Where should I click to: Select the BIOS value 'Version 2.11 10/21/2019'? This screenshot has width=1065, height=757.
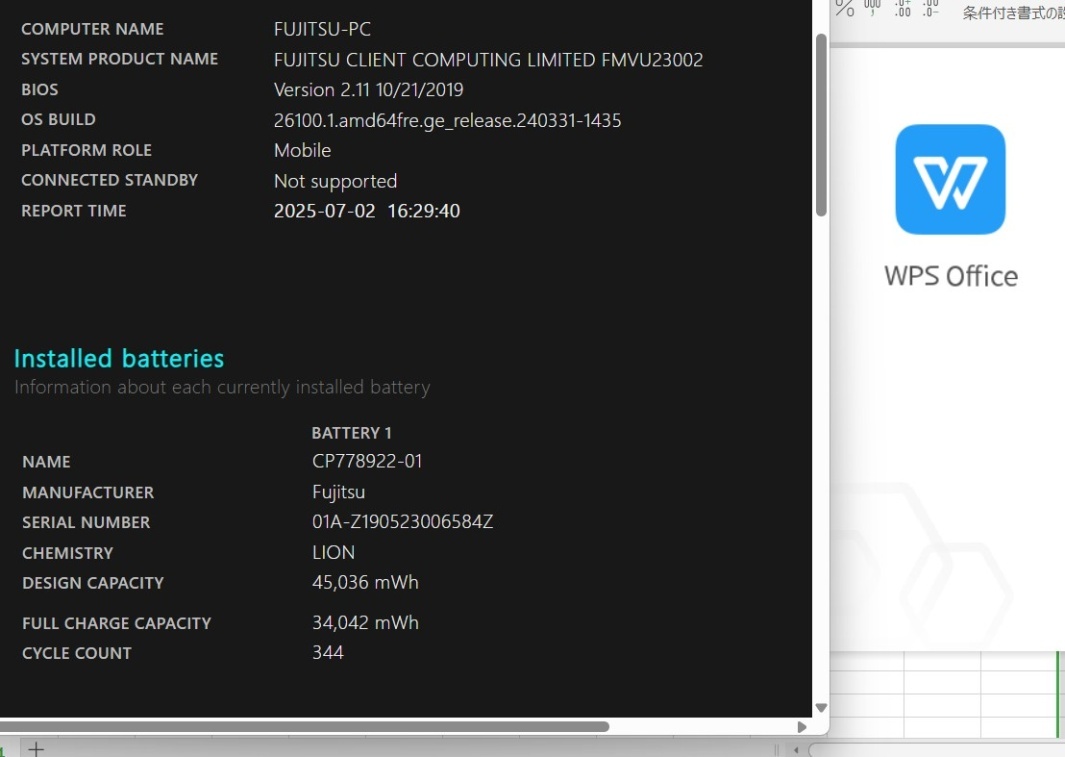coord(368,90)
